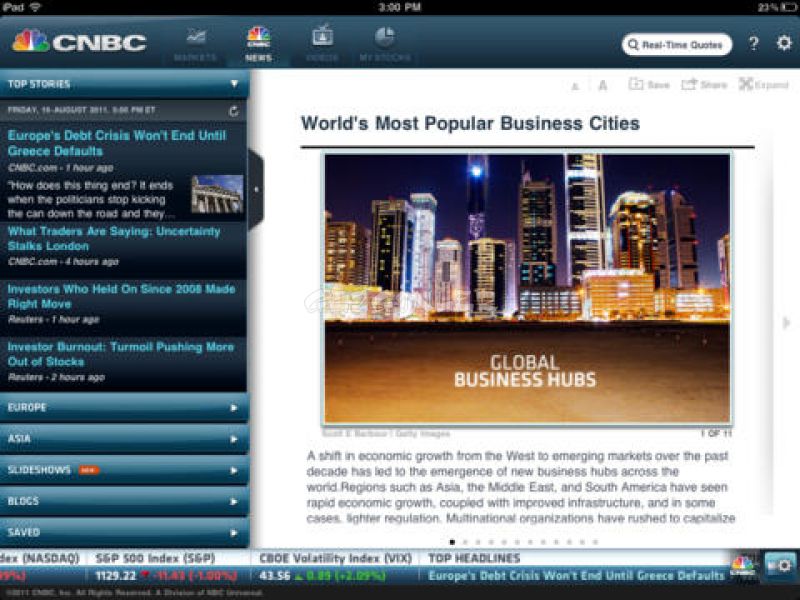Tap the '1 OF 11' slide counter
Screen dimensions: 800x600
click(x=716, y=434)
